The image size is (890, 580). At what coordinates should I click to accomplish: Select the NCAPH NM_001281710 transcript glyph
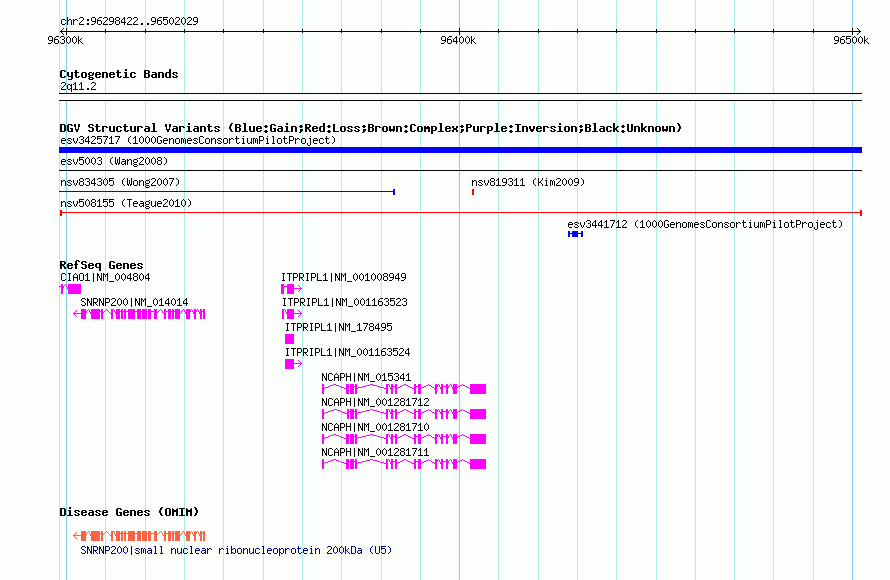(404, 439)
